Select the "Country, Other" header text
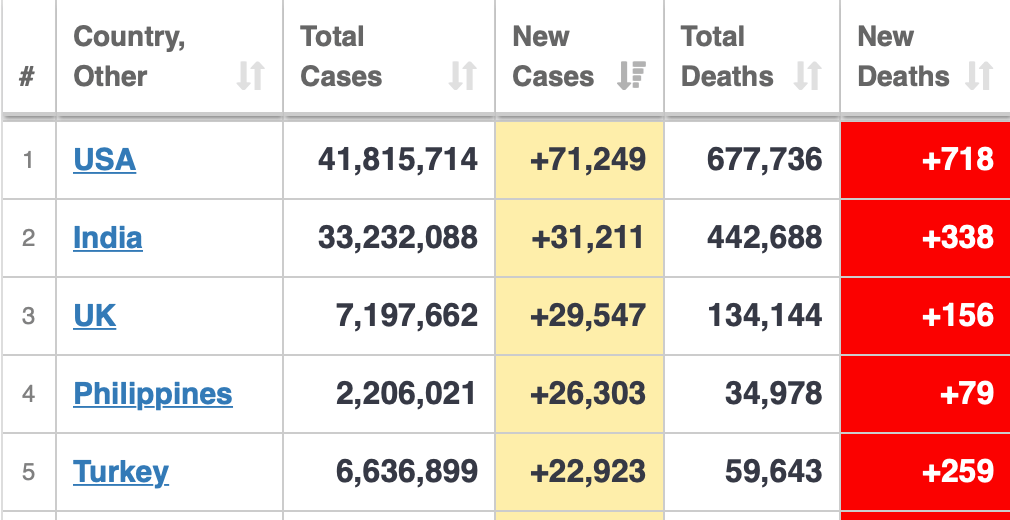 pyautogui.click(x=129, y=57)
